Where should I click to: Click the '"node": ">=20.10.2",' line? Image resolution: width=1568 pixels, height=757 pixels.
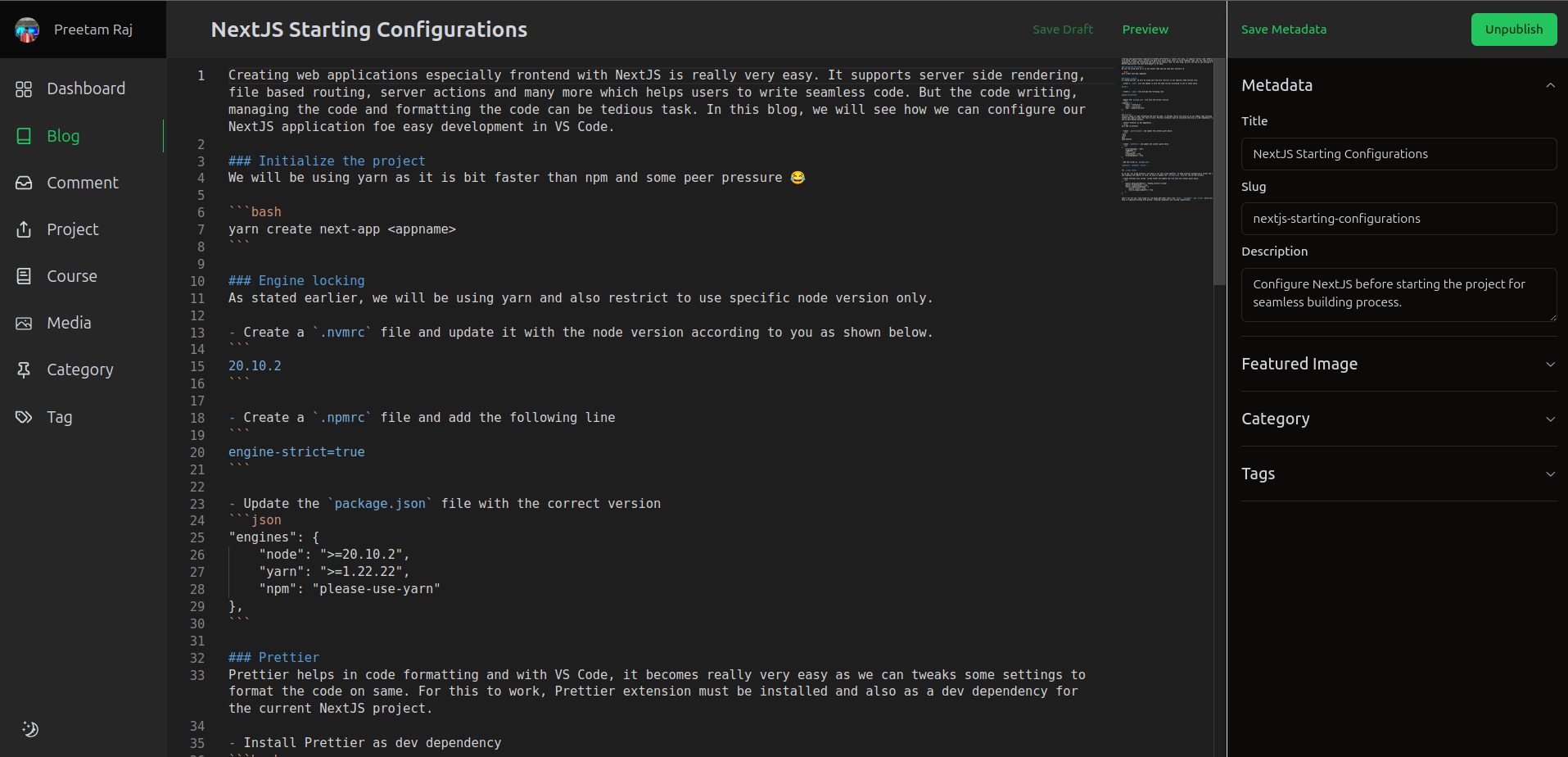coord(334,555)
